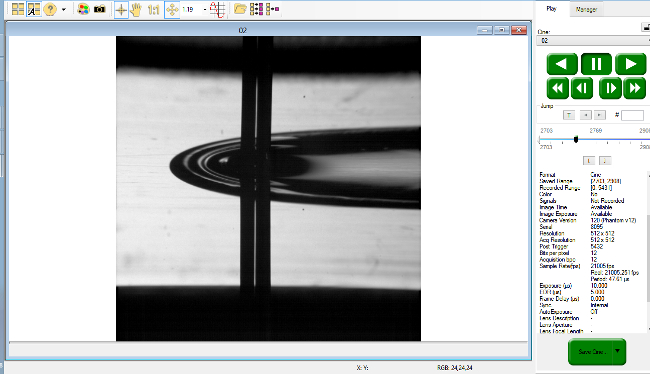Click the Save Cine button
This screenshot has width=650, height=374.
(x=590, y=352)
